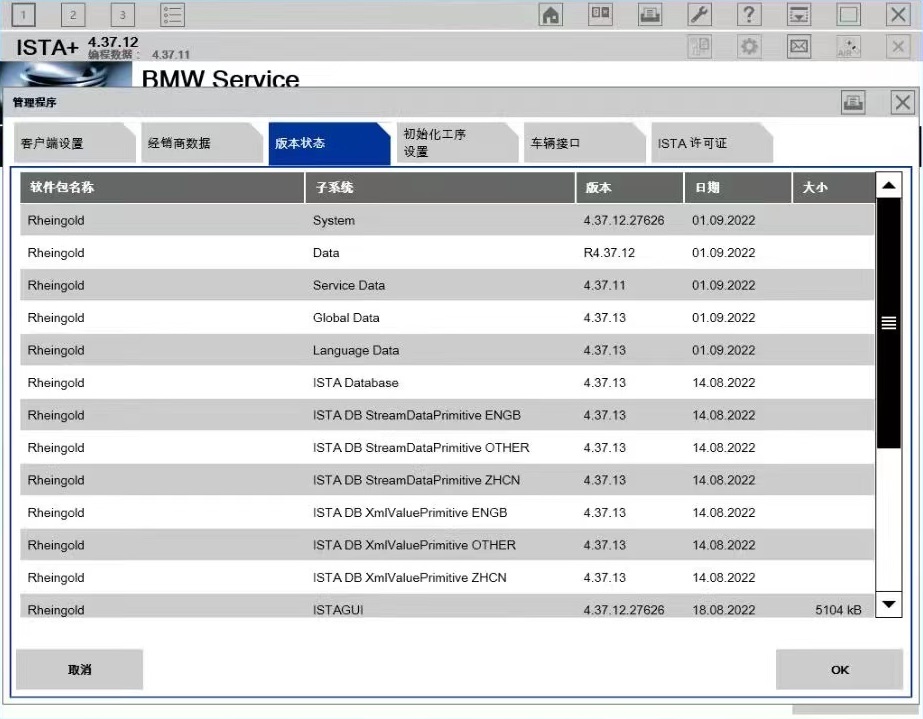Confirm with the OK button
923x719 pixels.
pyautogui.click(x=839, y=670)
